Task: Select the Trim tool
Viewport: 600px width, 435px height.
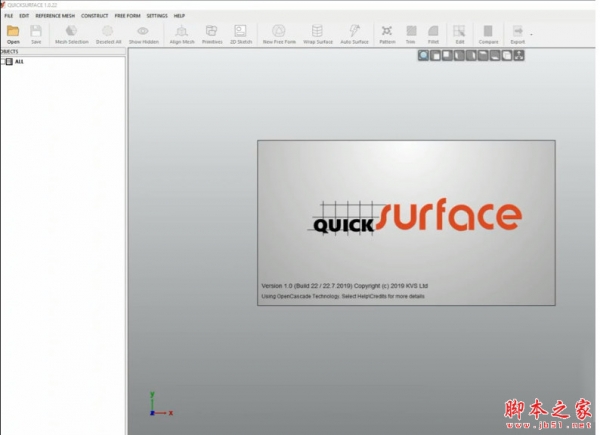Action: [x=411, y=34]
